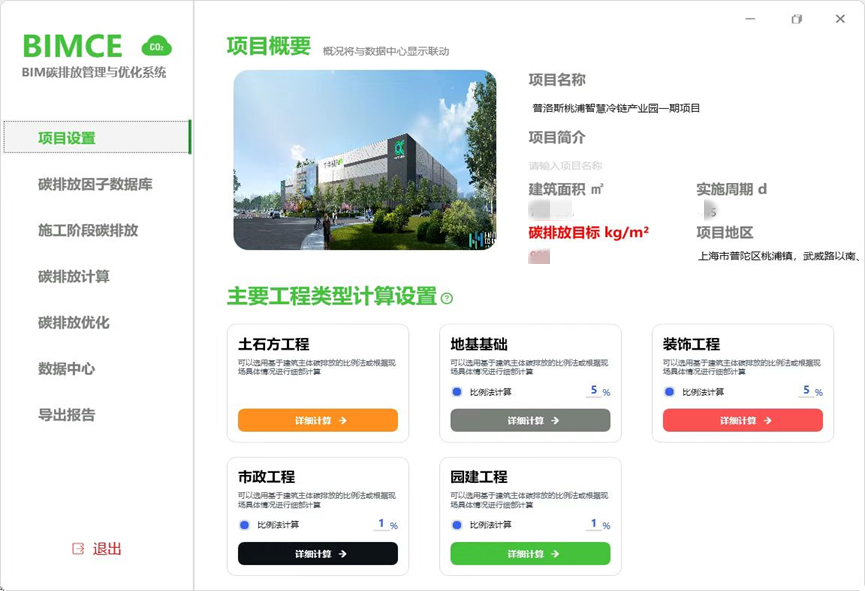The width and height of the screenshot is (865, 591).
Task: Click black 详细计算 button under 市政工程
Action: click(317, 554)
